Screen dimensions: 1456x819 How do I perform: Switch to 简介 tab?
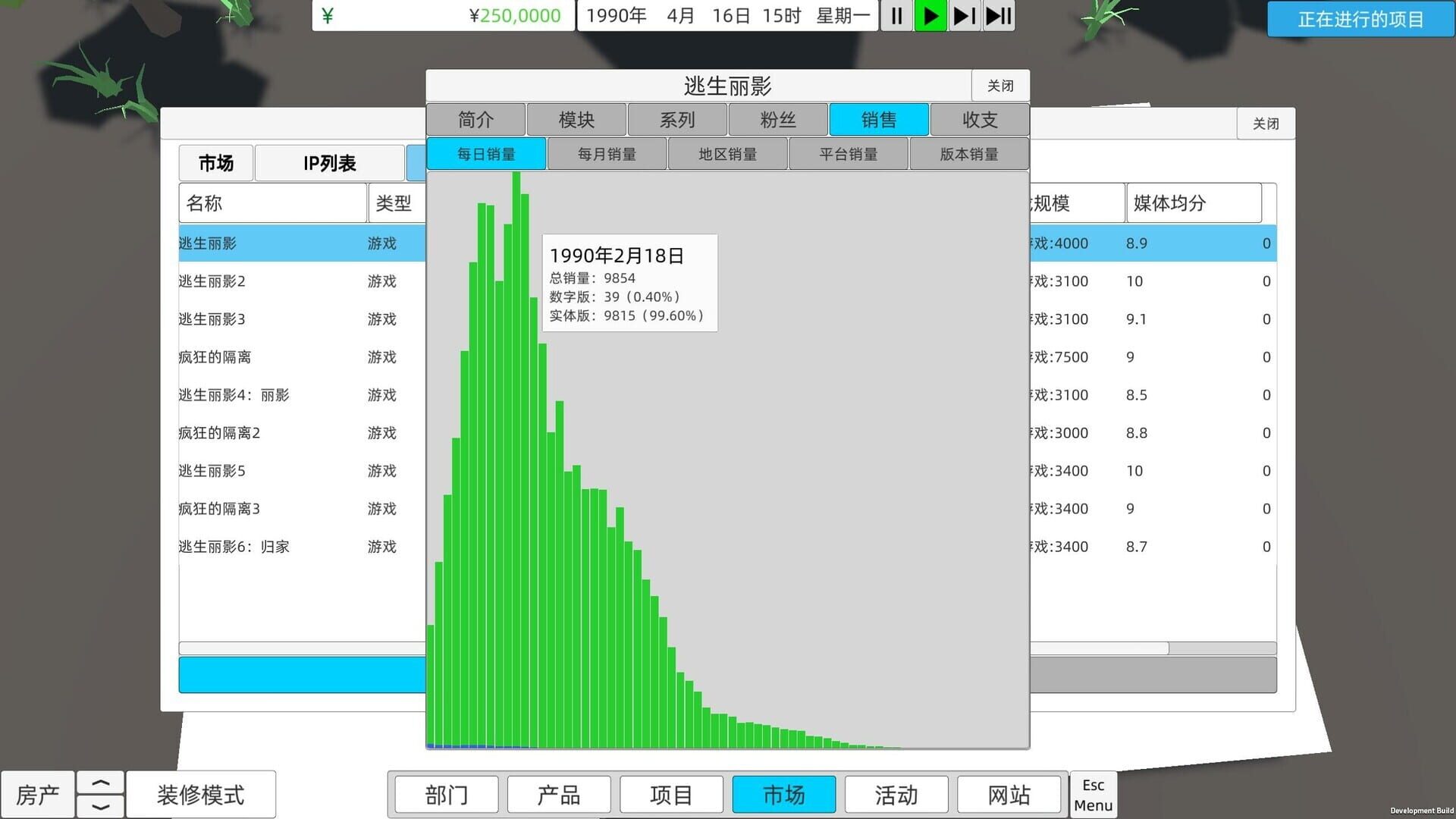475,120
